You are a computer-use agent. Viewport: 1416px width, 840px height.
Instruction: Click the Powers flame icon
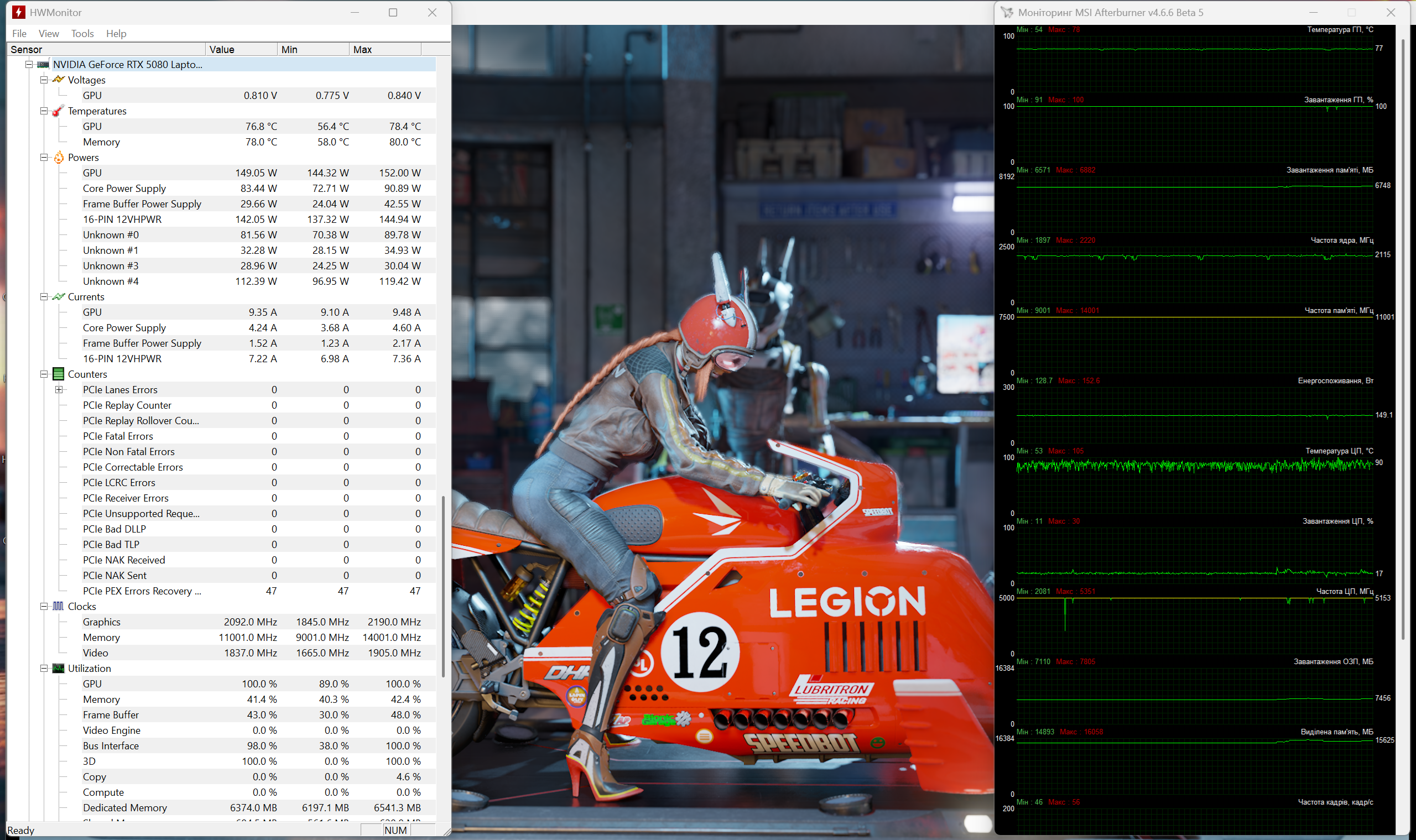(x=58, y=158)
